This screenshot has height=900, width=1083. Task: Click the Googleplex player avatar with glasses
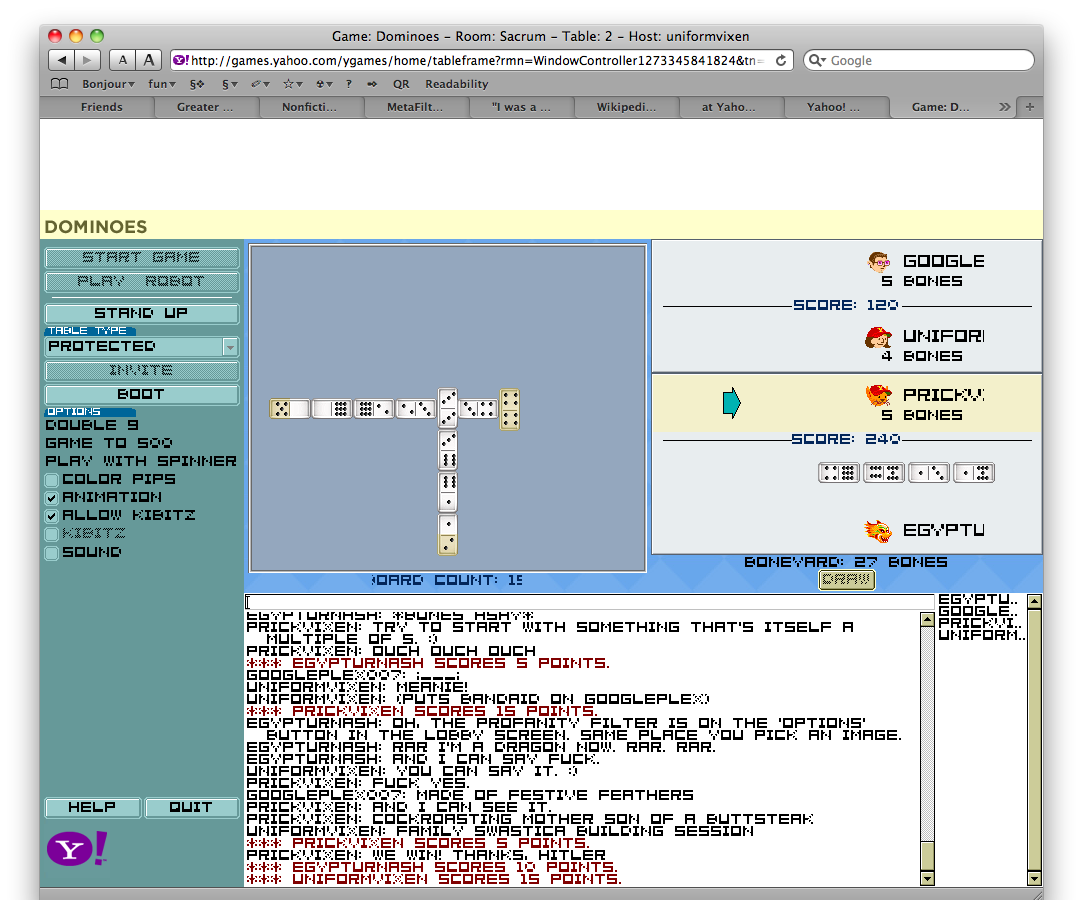[879, 262]
